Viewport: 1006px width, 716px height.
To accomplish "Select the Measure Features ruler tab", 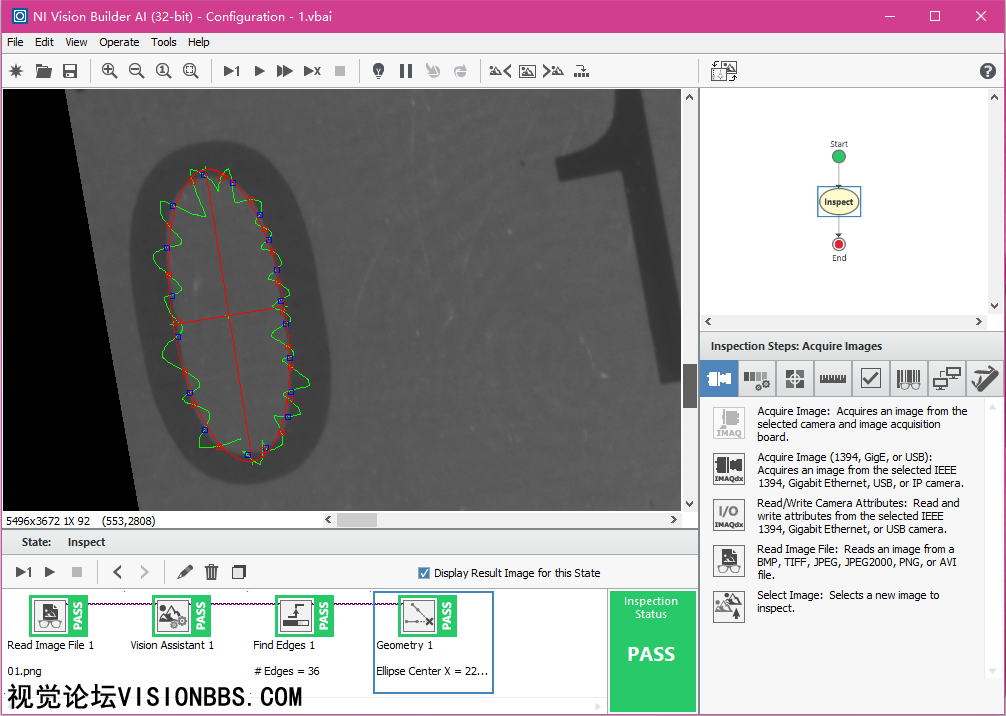I will coord(832,379).
